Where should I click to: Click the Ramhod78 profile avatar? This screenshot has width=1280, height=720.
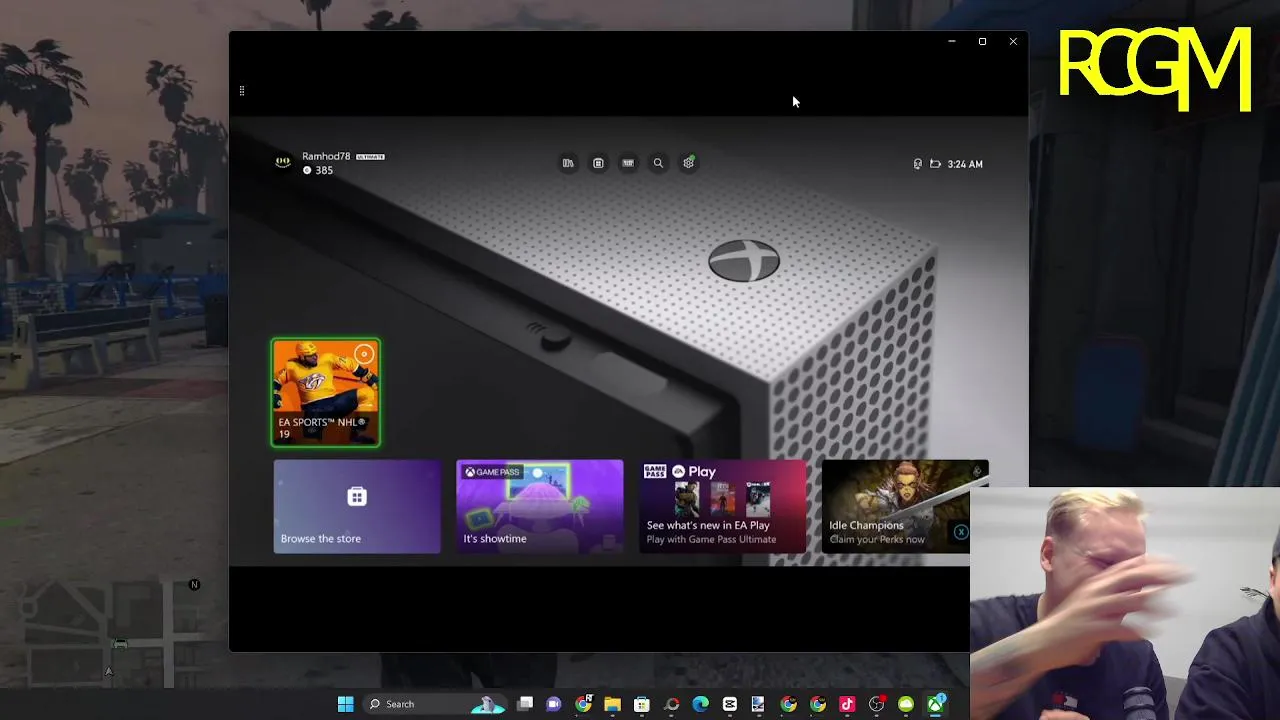tap(283, 162)
